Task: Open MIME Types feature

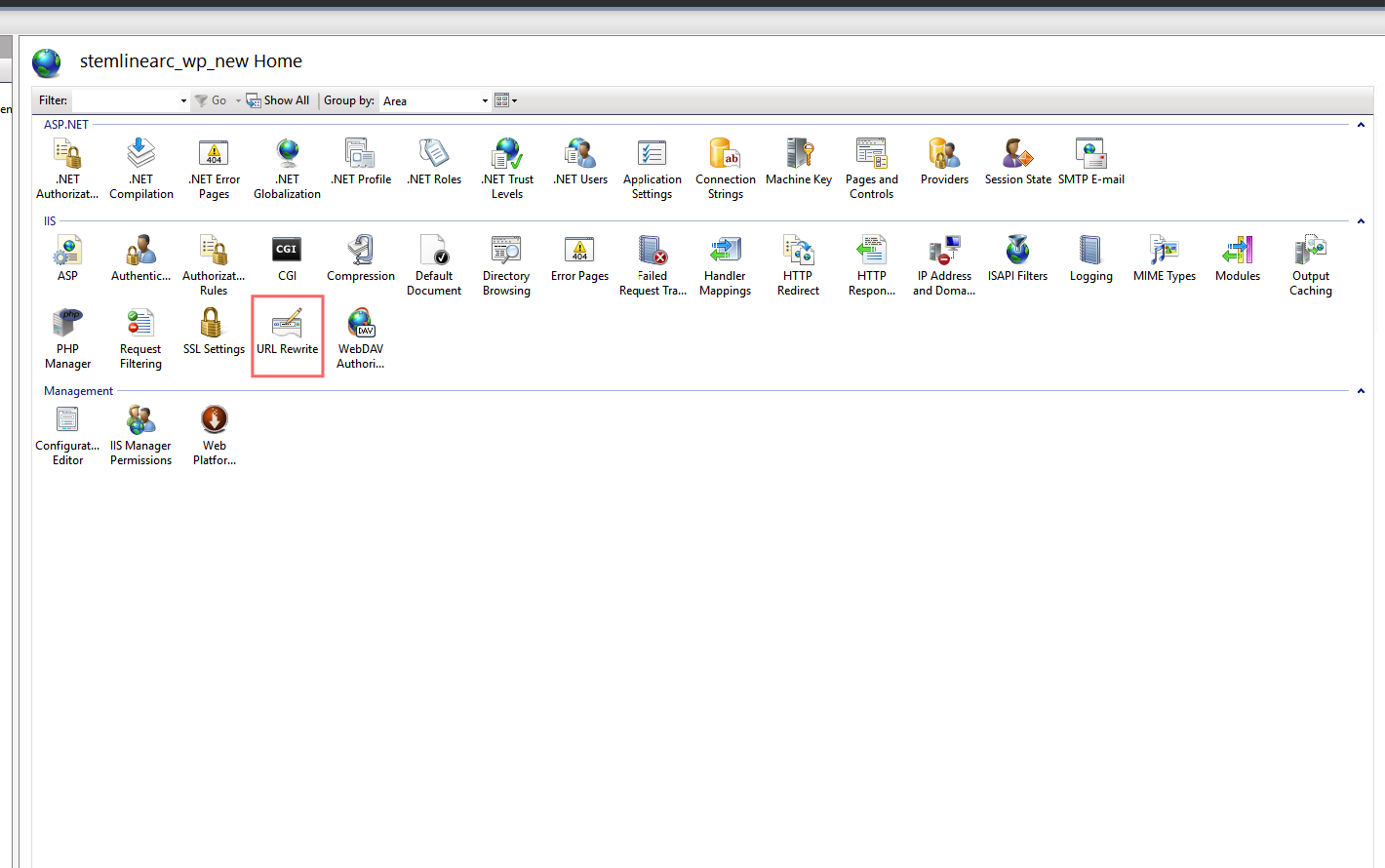Action: [x=1165, y=258]
